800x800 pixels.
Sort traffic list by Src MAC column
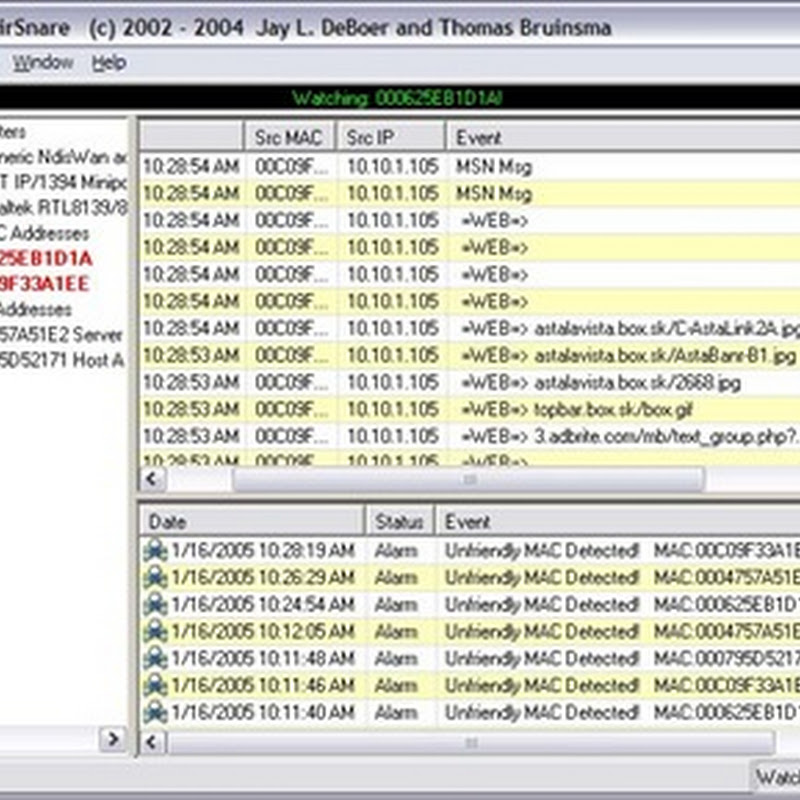[x=289, y=138]
